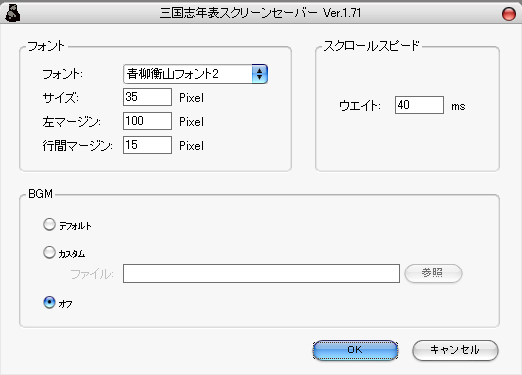522x375 pixels.
Task: Close the dialog with red button
Action: click(x=509, y=14)
